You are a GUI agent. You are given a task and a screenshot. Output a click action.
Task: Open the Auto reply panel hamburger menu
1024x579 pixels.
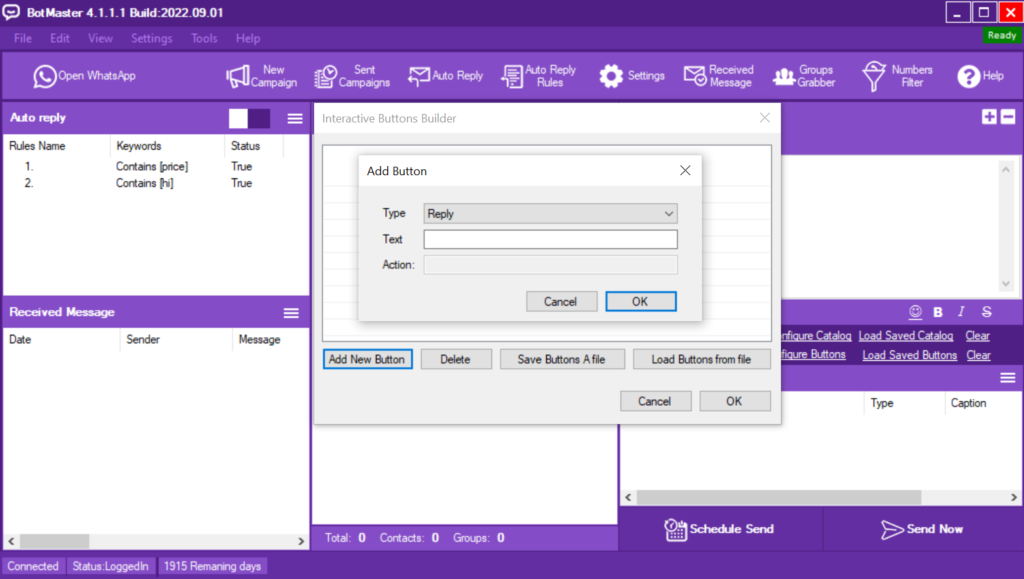[x=293, y=117]
